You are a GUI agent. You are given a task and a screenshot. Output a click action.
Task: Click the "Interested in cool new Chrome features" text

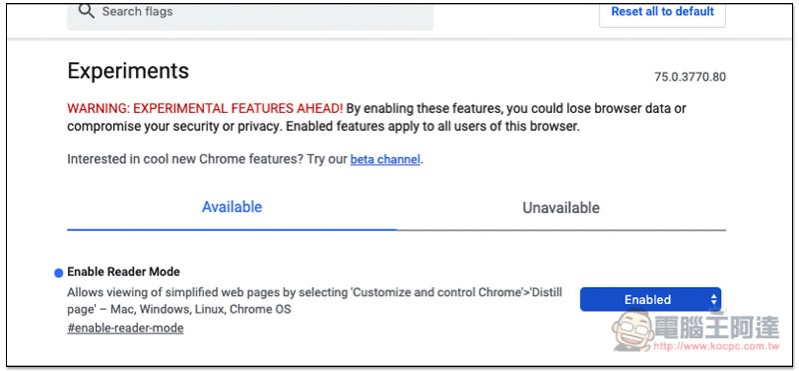[185, 160]
